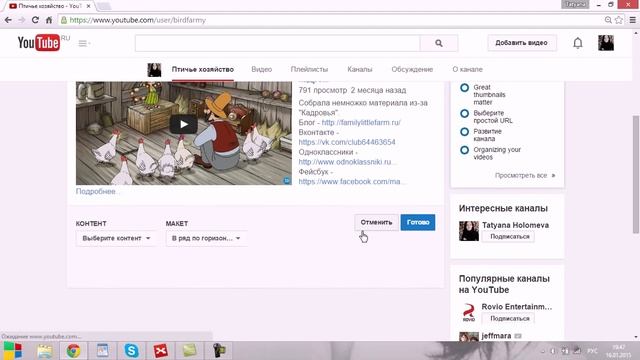Select the Развитие канала circle

point(464,132)
